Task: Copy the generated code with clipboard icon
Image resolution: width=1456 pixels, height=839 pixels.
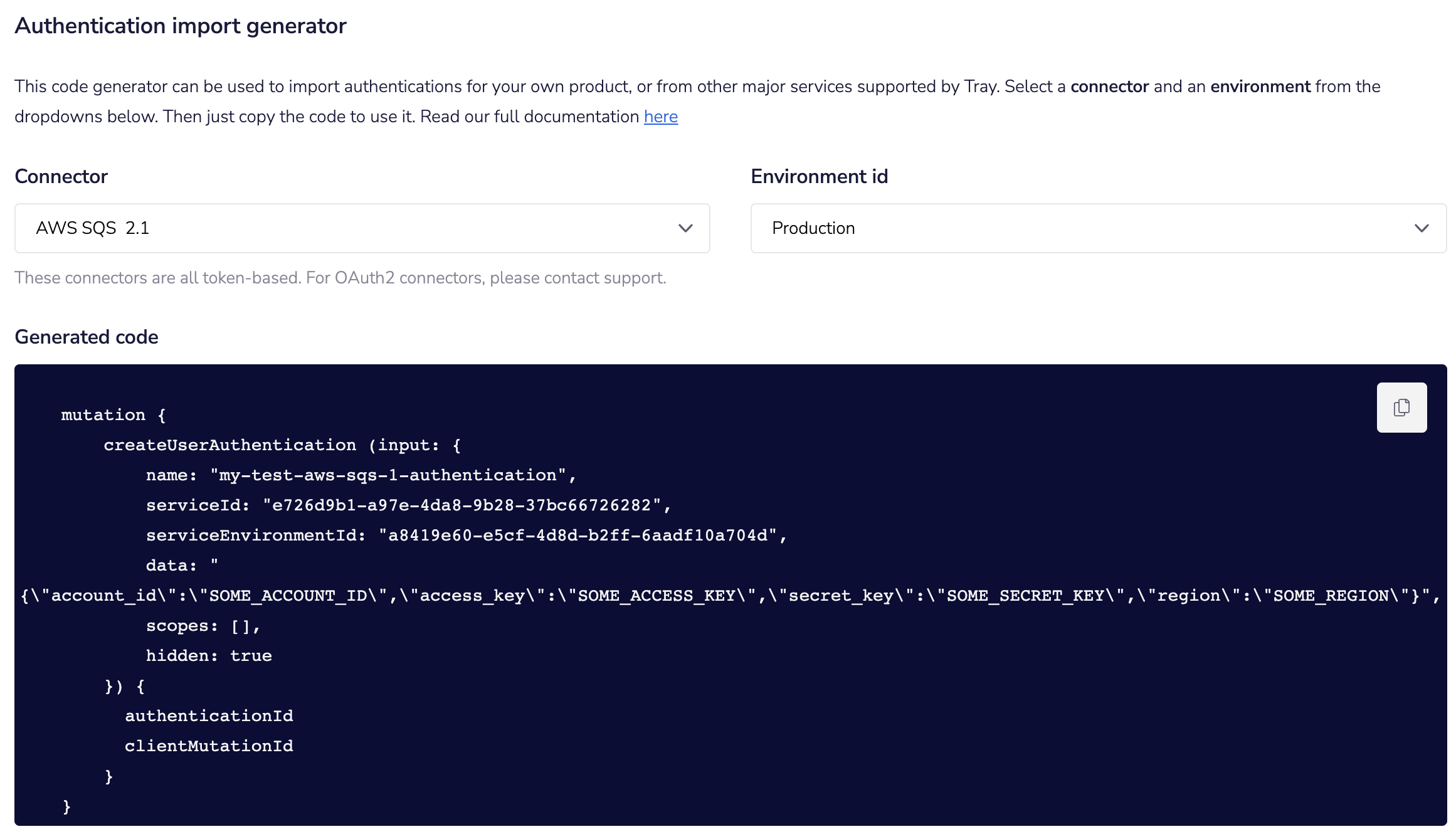Action: click(x=1401, y=408)
